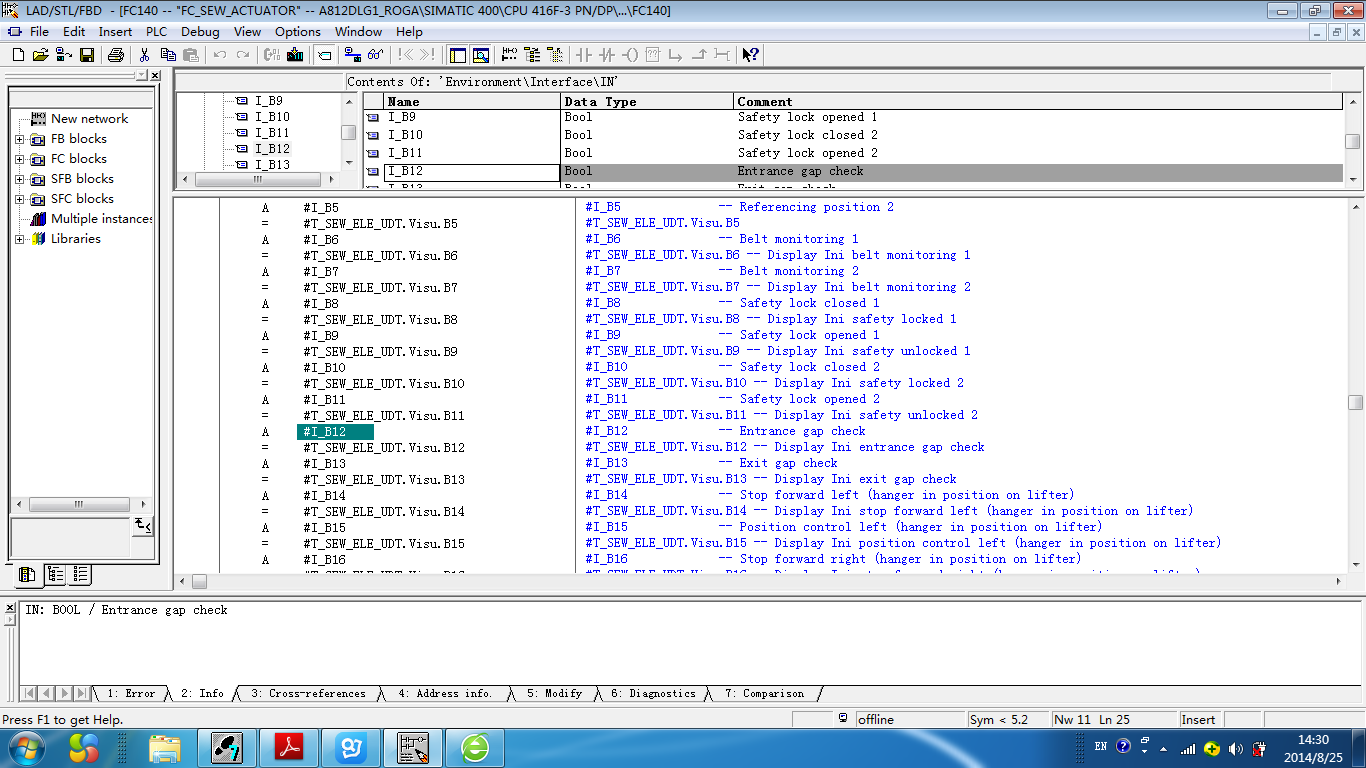Image resolution: width=1366 pixels, height=768 pixels.
Task: Open the Debug menu
Action: click(x=200, y=32)
